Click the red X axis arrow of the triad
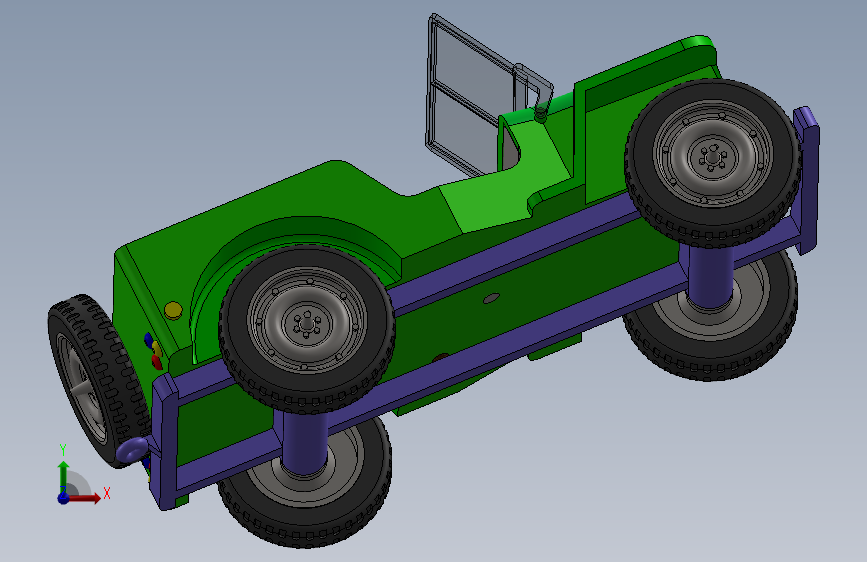This screenshot has width=867, height=562. pyautogui.click(x=85, y=498)
